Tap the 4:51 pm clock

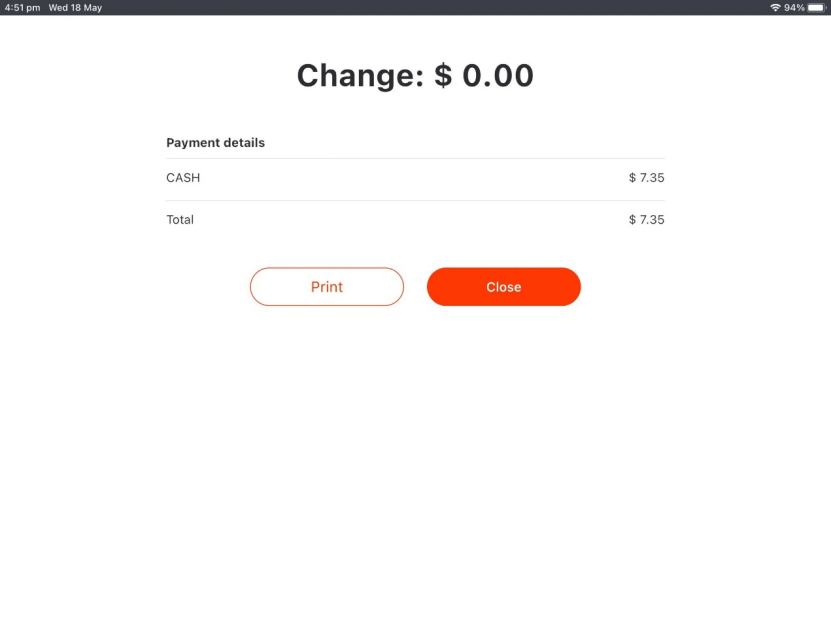[22, 7]
